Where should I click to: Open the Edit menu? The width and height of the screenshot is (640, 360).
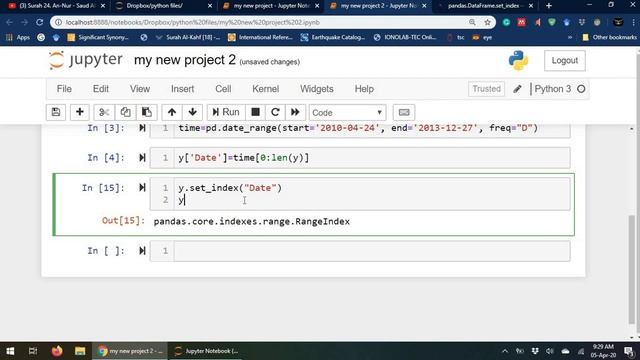pyautogui.click(x=100, y=89)
